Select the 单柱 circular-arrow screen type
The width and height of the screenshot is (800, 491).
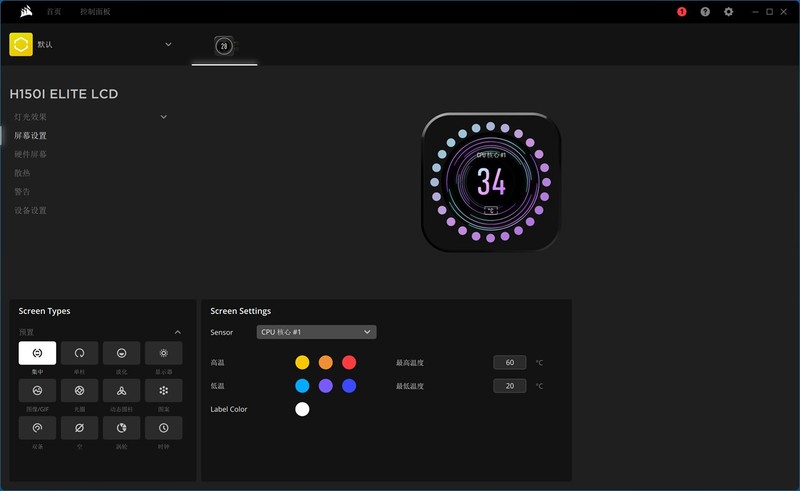click(x=80, y=353)
